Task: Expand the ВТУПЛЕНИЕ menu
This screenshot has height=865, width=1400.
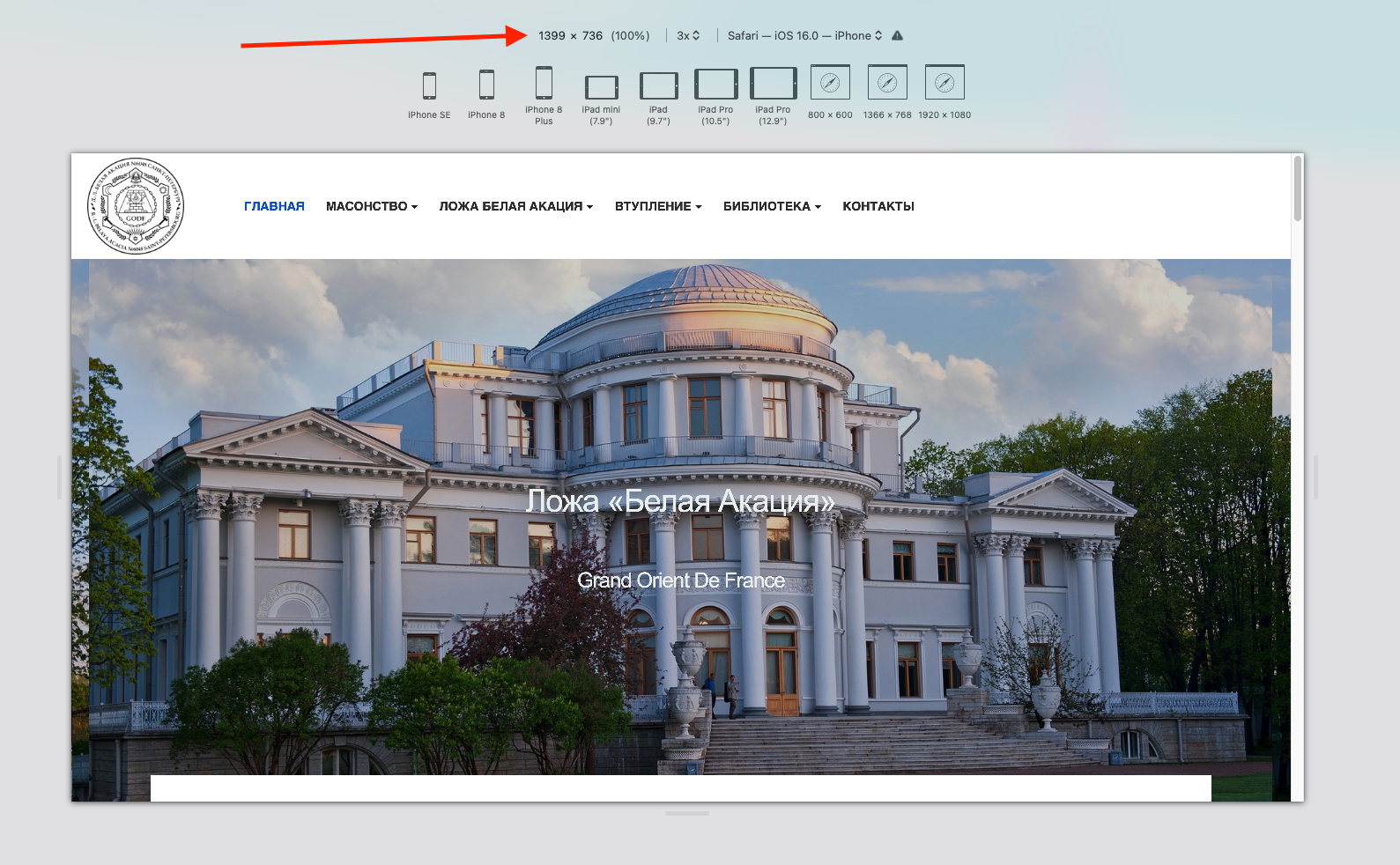Action: pyautogui.click(x=658, y=206)
